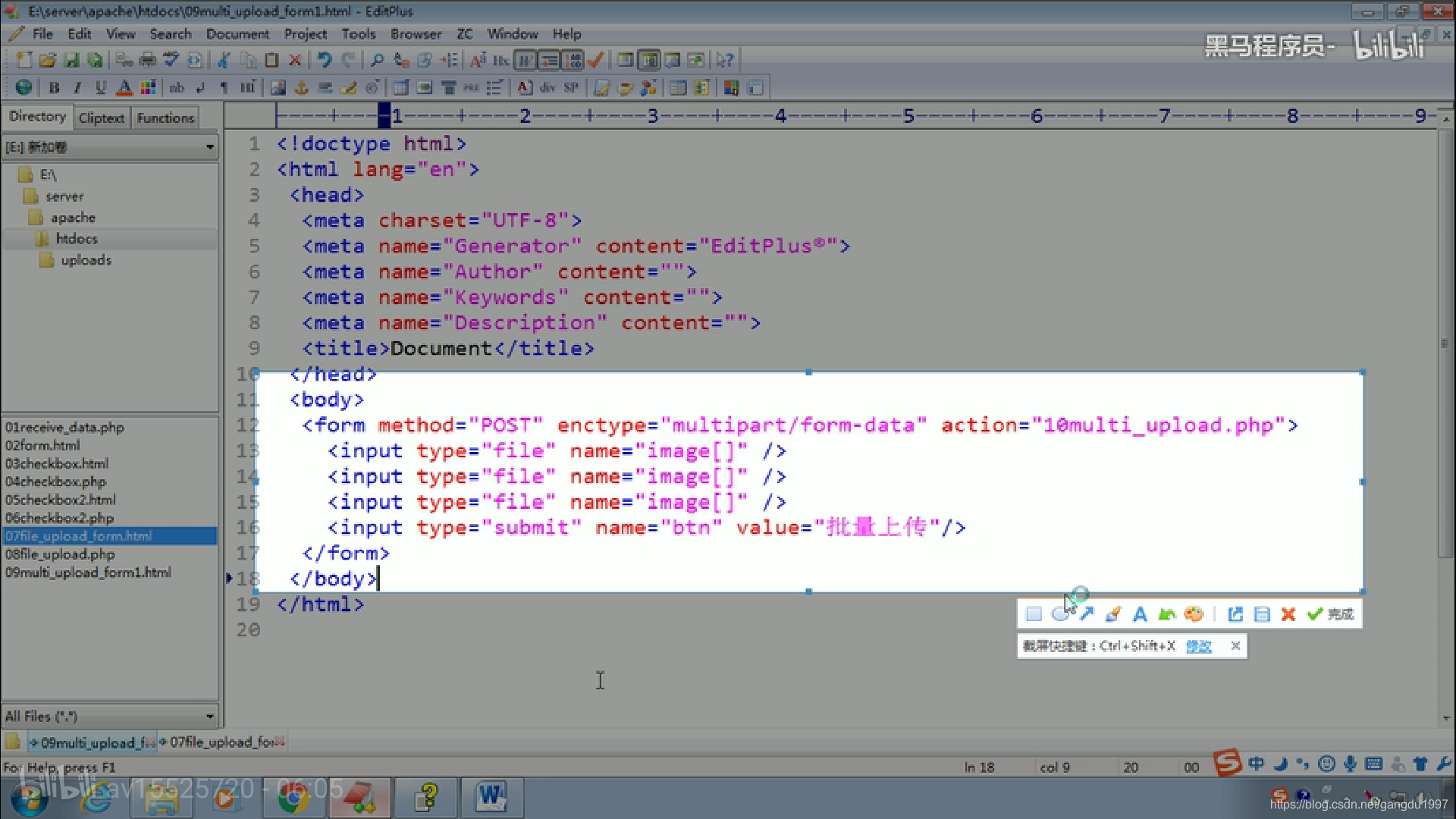
Task: Apply Italic HTML tag icon
Action: click(x=77, y=87)
